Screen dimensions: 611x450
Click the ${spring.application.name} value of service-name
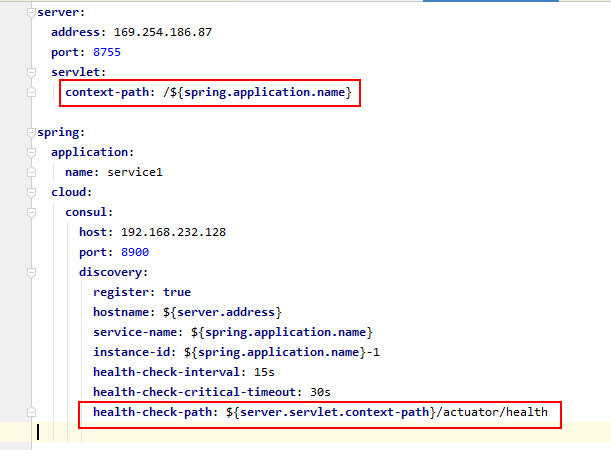click(x=282, y=332)
